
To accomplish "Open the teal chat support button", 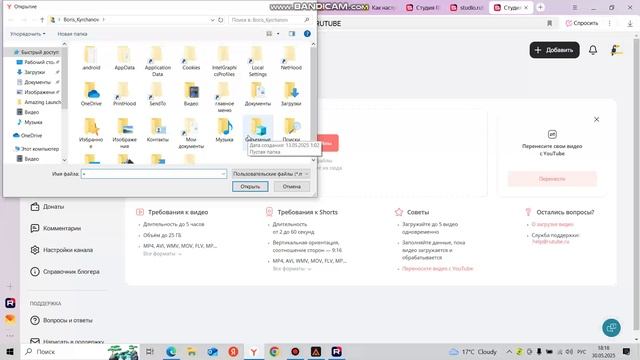I will coord(611,327).
